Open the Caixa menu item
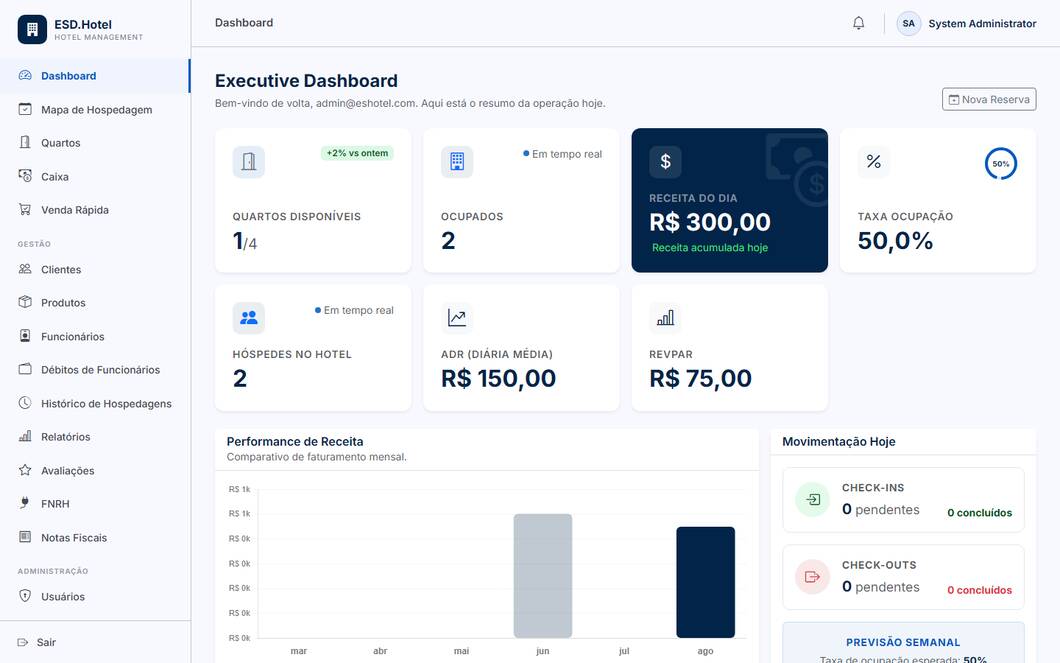This screenshot has height=663, width=1060. tap(95, 176)
